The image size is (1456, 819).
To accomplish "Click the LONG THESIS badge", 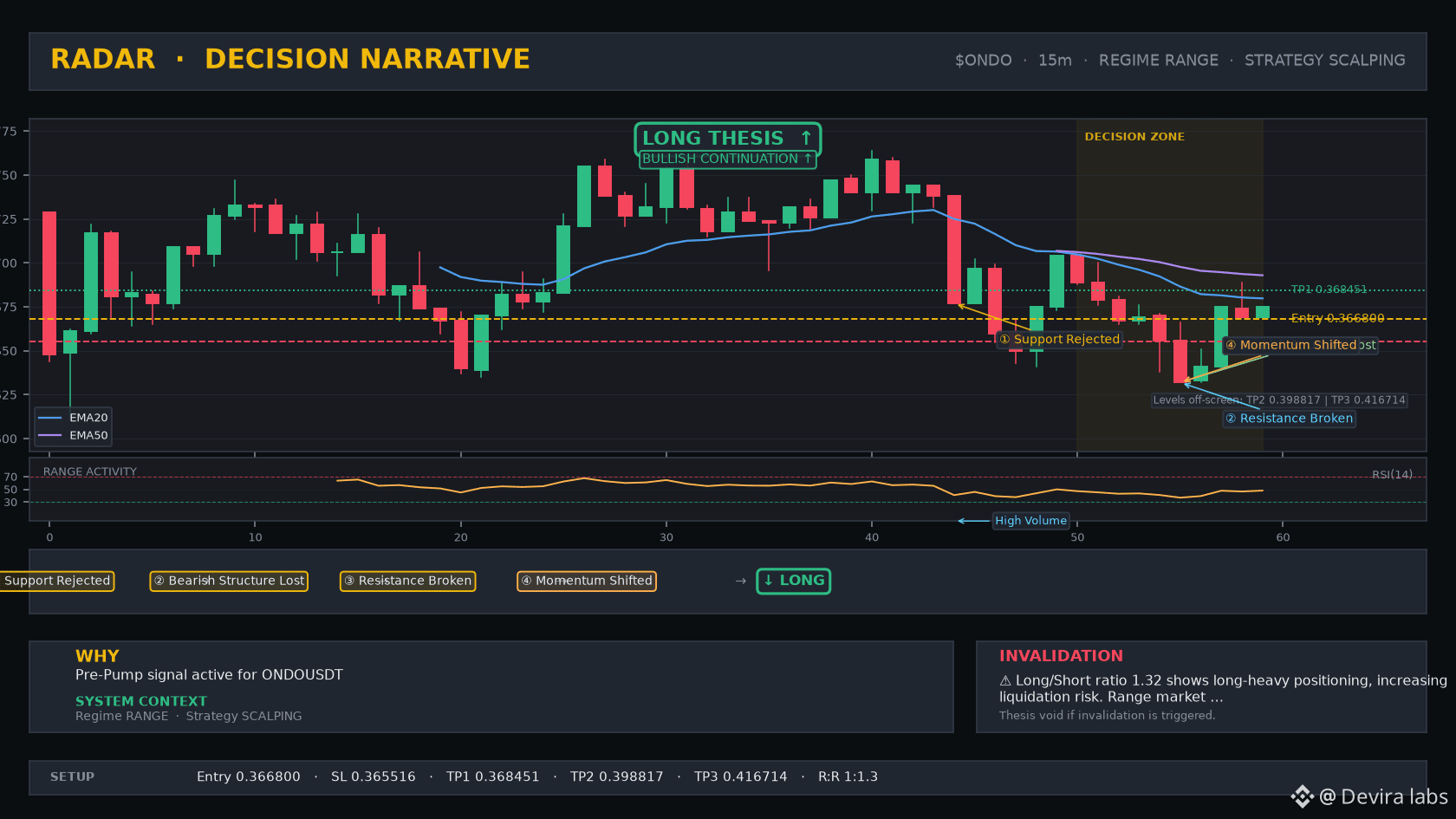I will [727, 139].
